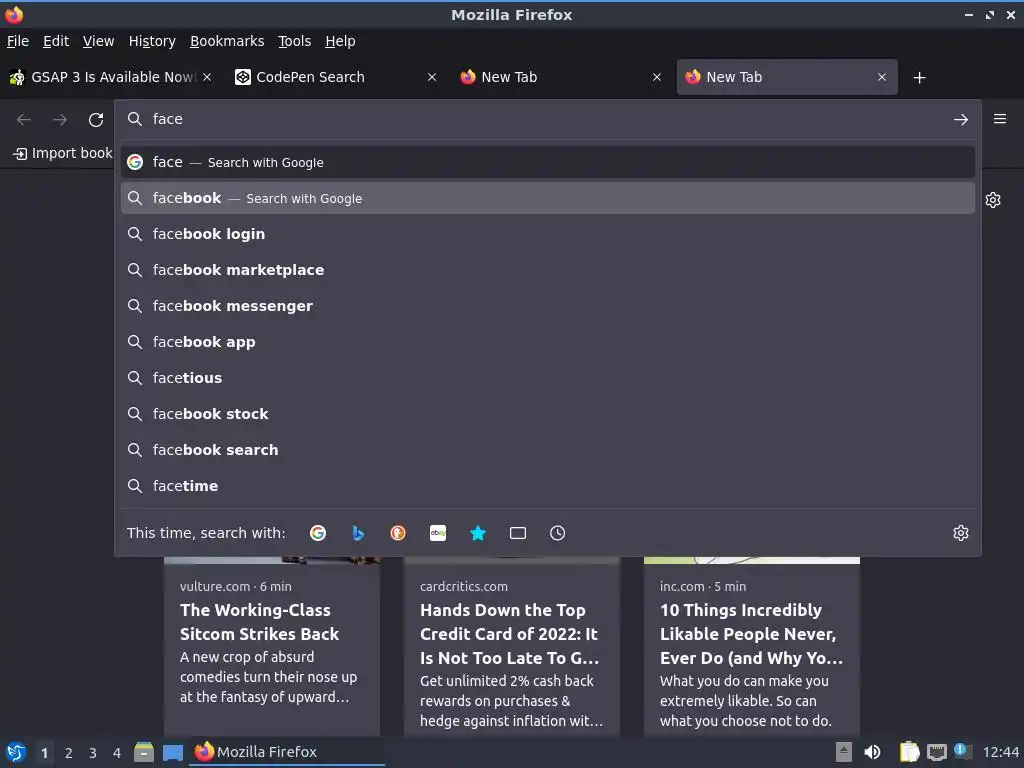Open the system start menu icon
1024x768 pixels.
click(16, 752)
